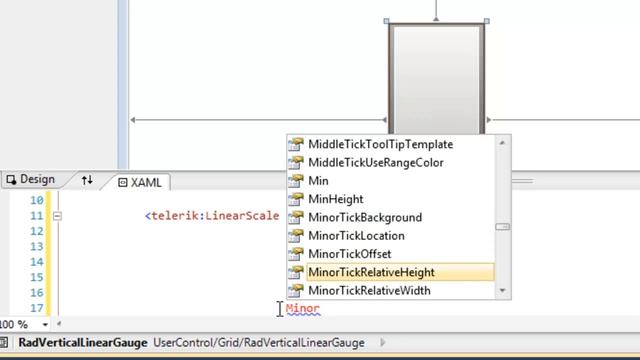Pick MinorTickOffset in the completion list

(x=349, y=254)
